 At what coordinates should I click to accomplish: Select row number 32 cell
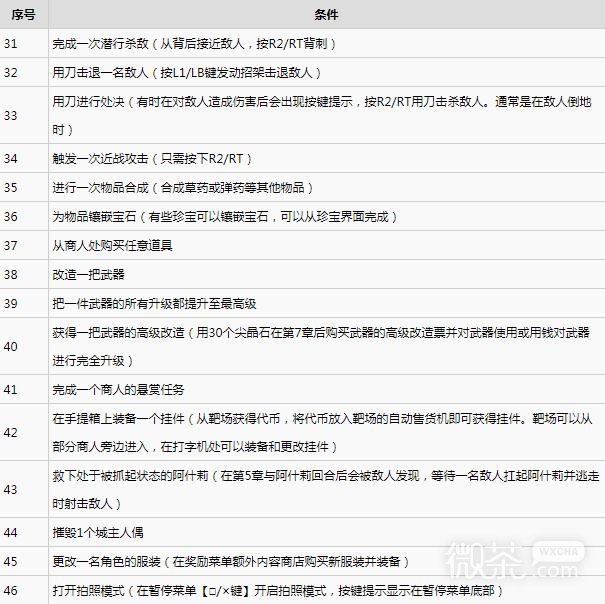point(24,72)
